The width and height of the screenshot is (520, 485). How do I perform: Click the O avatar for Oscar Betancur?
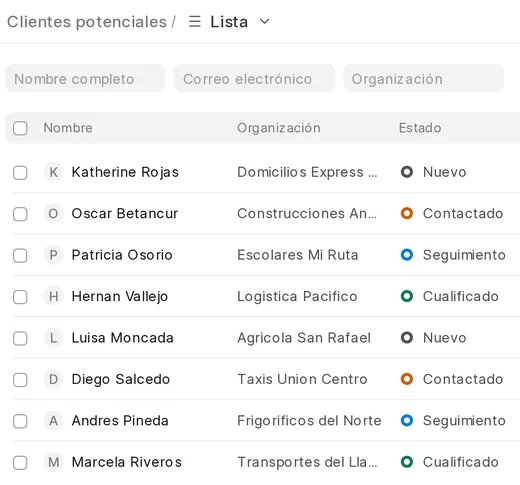click(53, 214)
